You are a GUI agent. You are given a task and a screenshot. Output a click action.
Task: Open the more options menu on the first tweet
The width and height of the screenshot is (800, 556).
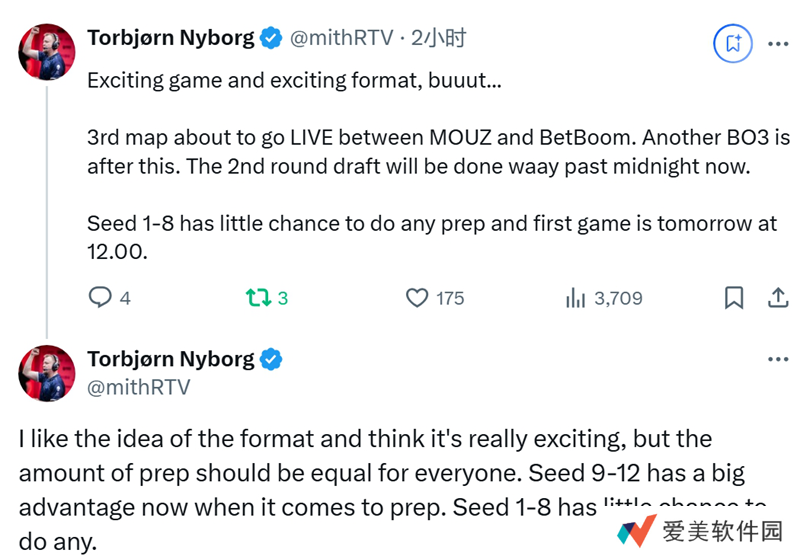[778, 44]
